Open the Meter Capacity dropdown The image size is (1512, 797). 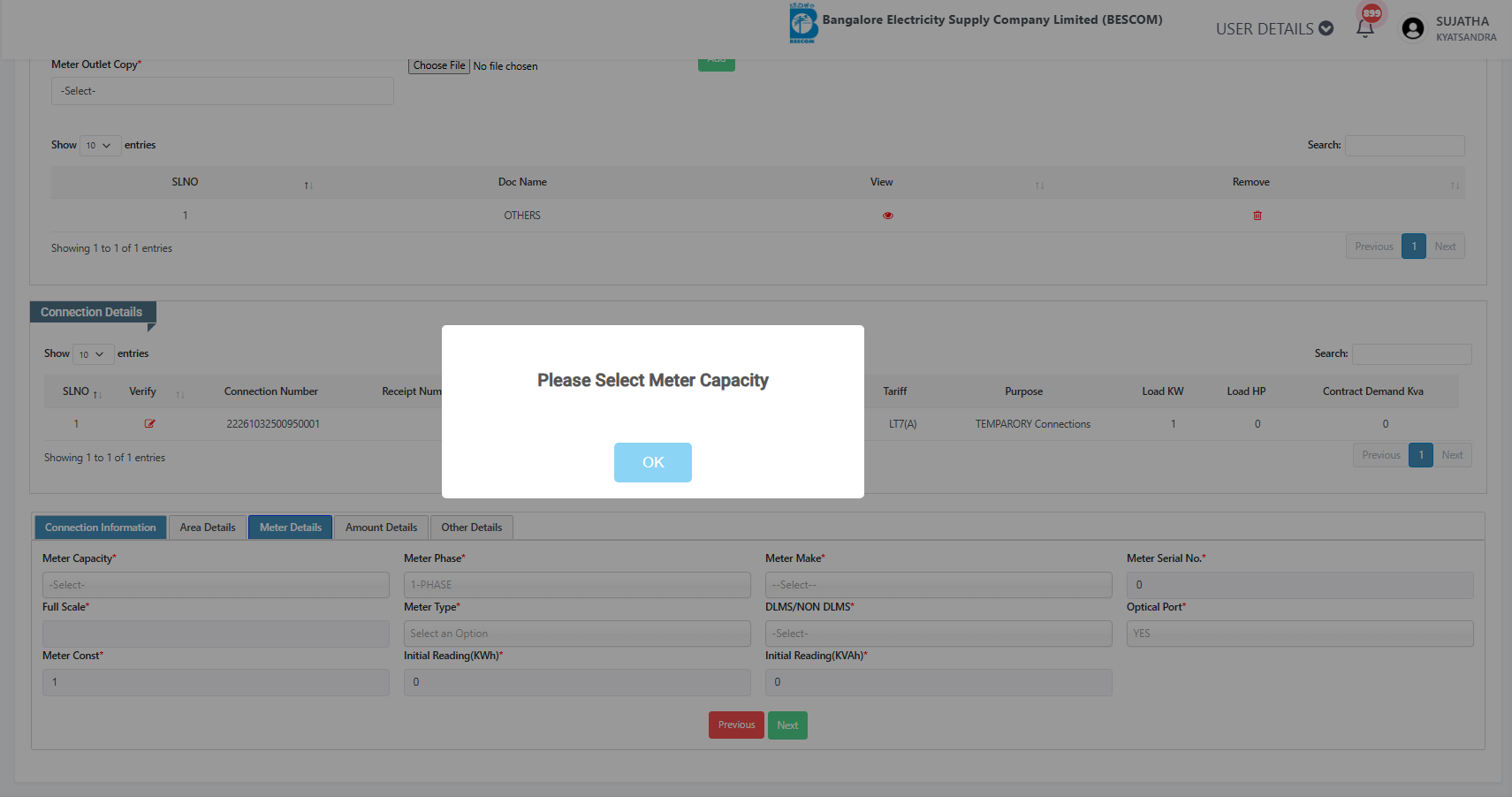pyautogui.click(x=216, y=585)
